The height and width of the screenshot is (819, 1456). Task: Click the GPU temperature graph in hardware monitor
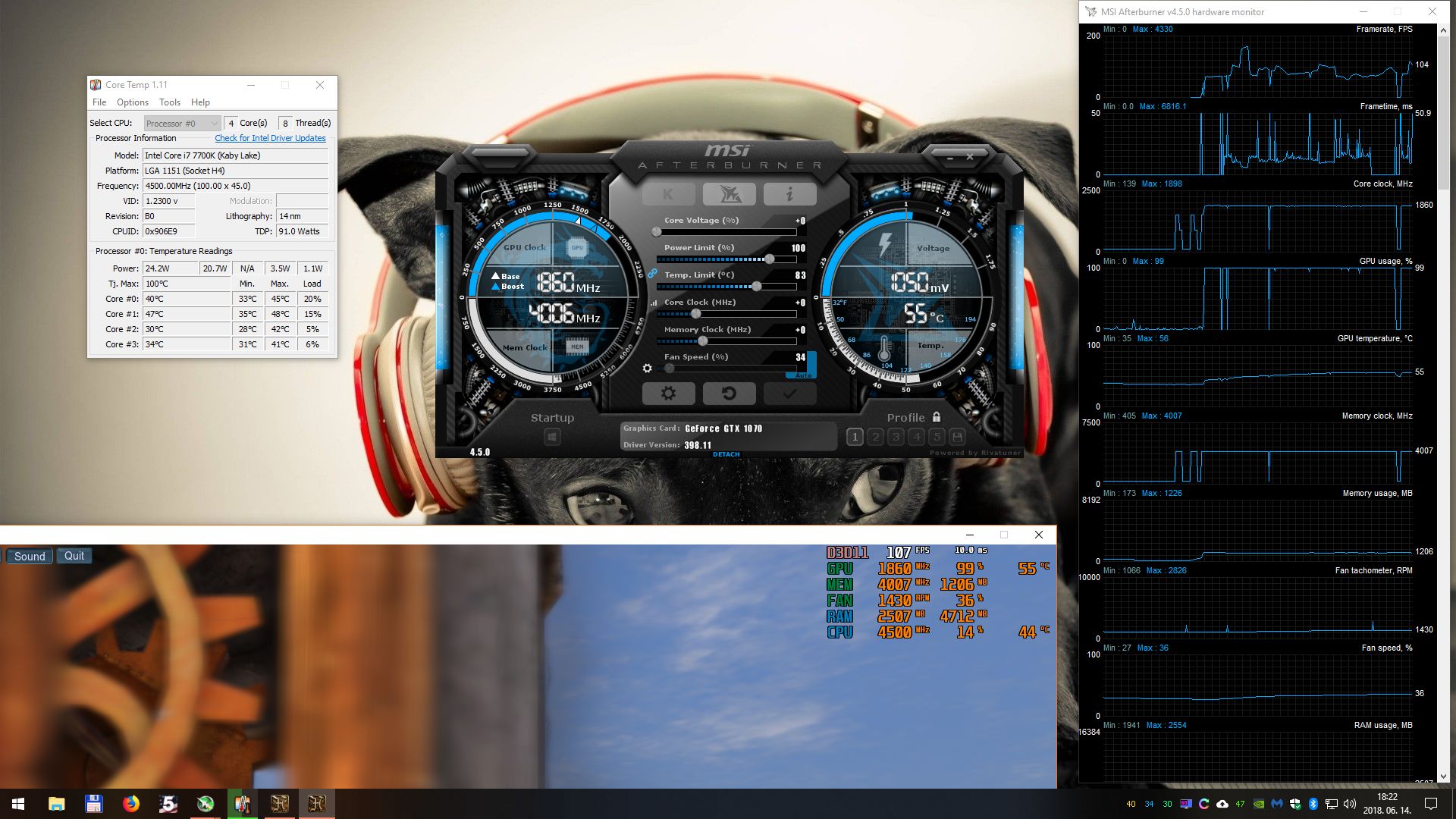coord(1257,375)
